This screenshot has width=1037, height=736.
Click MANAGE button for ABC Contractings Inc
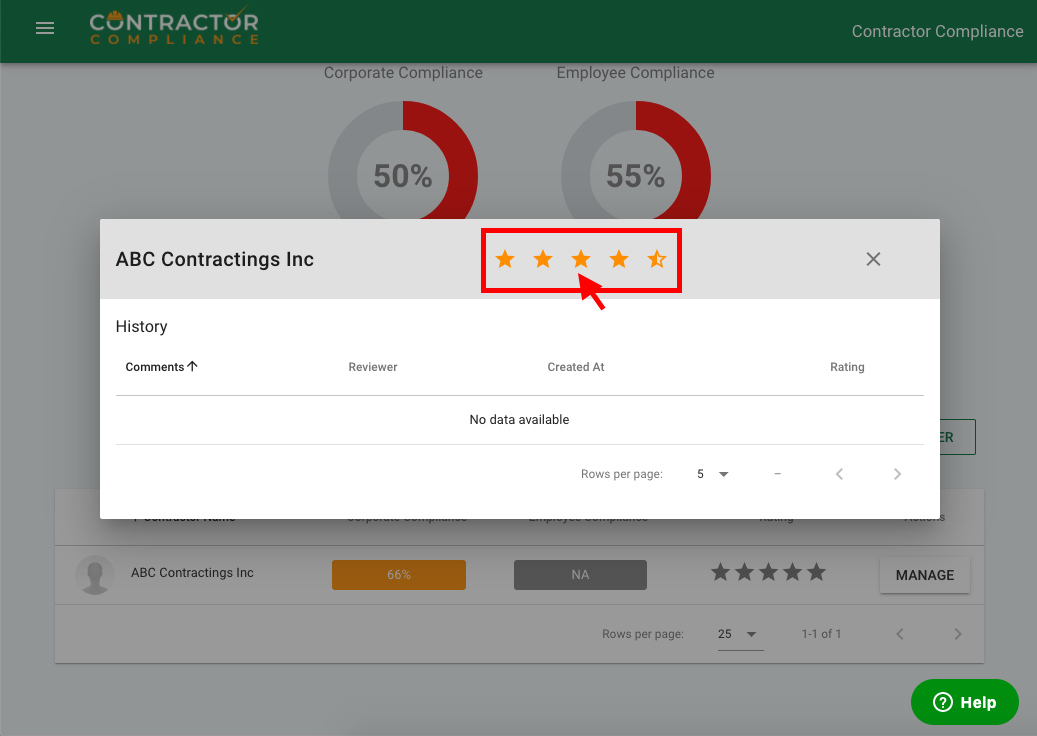(924, 575)
